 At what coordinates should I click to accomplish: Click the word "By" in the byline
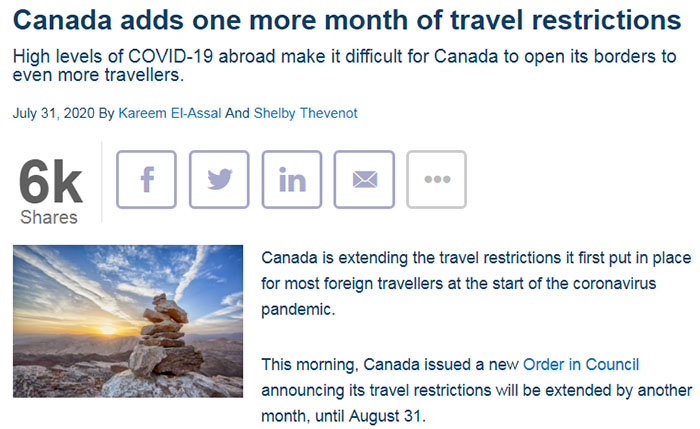coord(106,113)
